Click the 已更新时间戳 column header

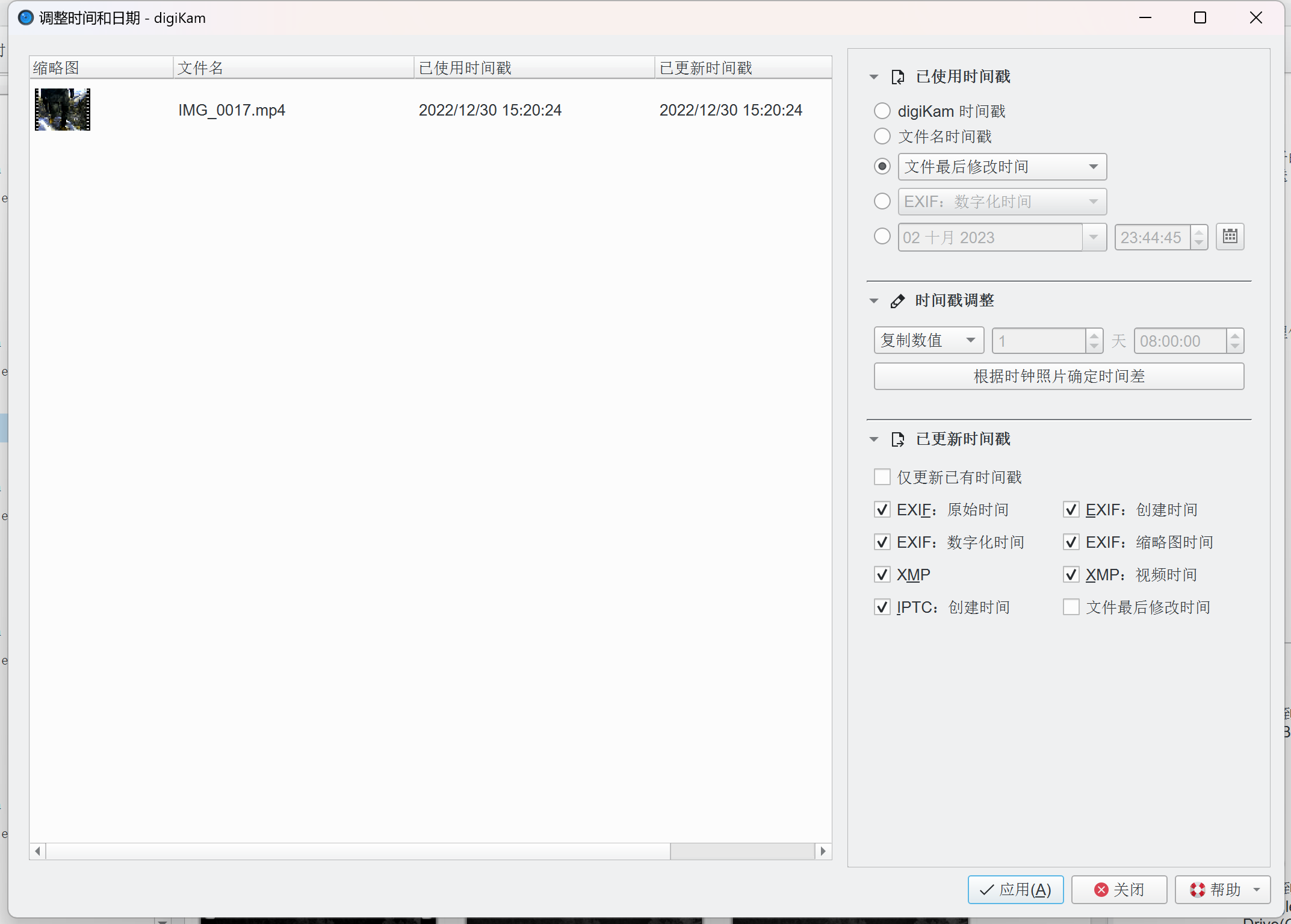[742, 68]
